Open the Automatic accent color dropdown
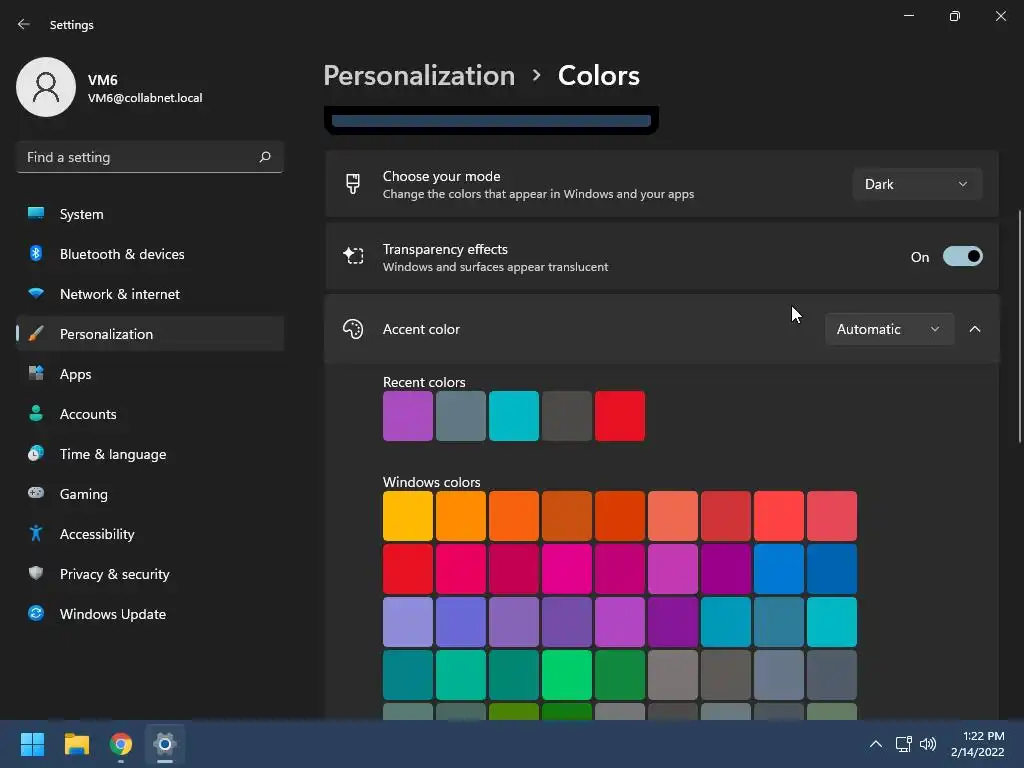Image resolution: width=1024 pixels, height=768 pixels. click(x=889, y=329)
